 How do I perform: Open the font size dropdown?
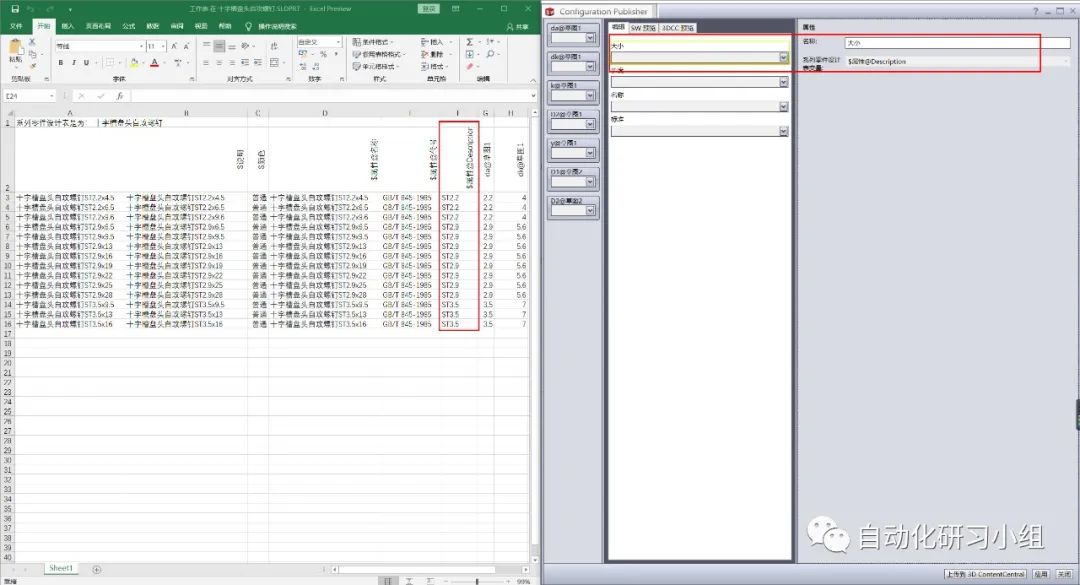coord(163,46)
